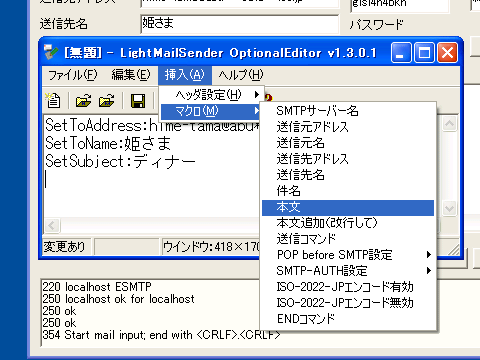This screenshot has height=360, width=480.
Task: Click the second Open folder toolbar icon
Action: click(107, 100)
